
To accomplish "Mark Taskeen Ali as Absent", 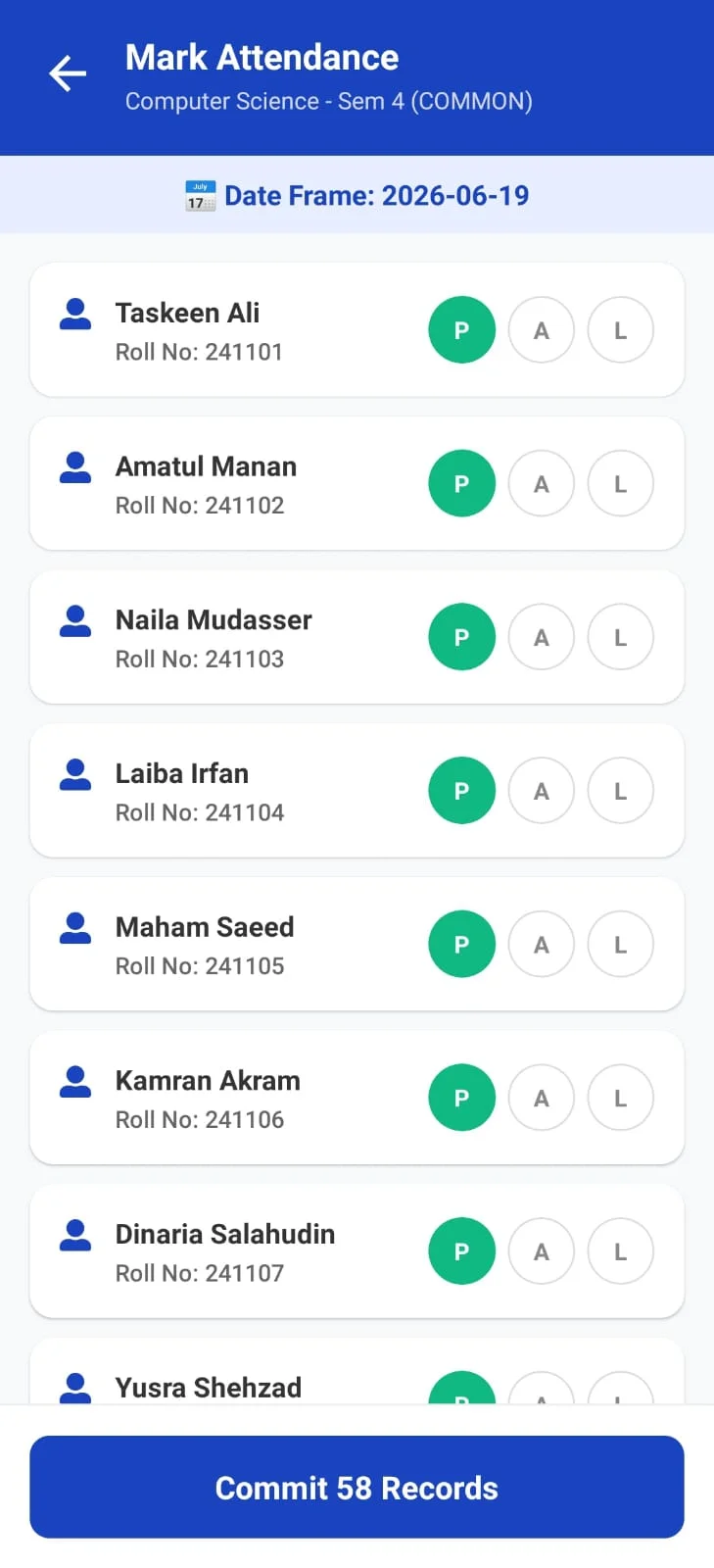I will tap(541, 330).
